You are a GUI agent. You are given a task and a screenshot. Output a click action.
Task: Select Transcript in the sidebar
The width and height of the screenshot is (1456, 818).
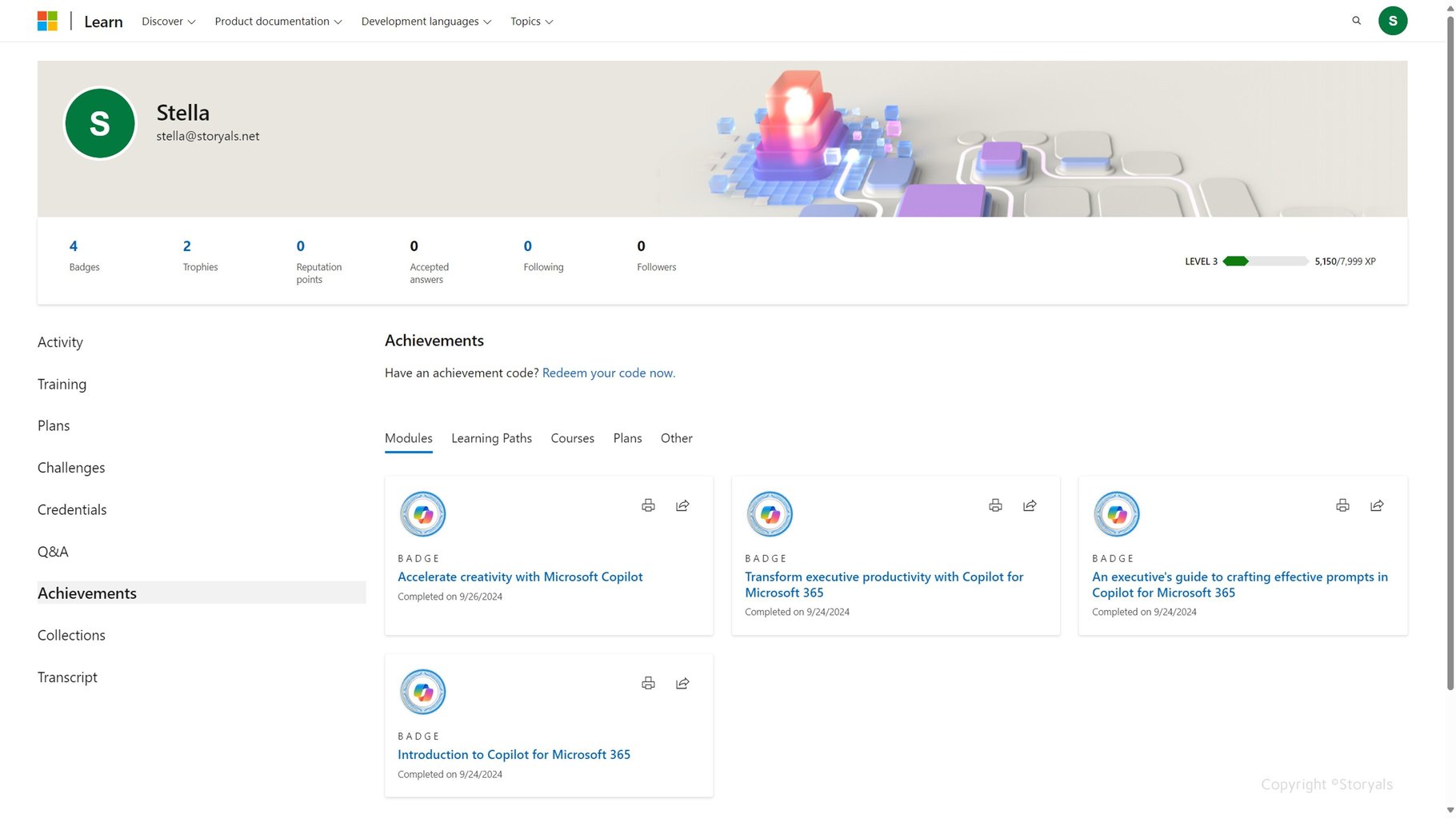point(67,676)
